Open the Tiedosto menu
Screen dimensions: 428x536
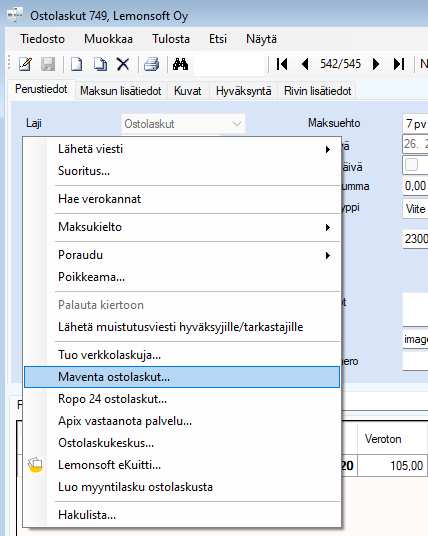(42, 39)
